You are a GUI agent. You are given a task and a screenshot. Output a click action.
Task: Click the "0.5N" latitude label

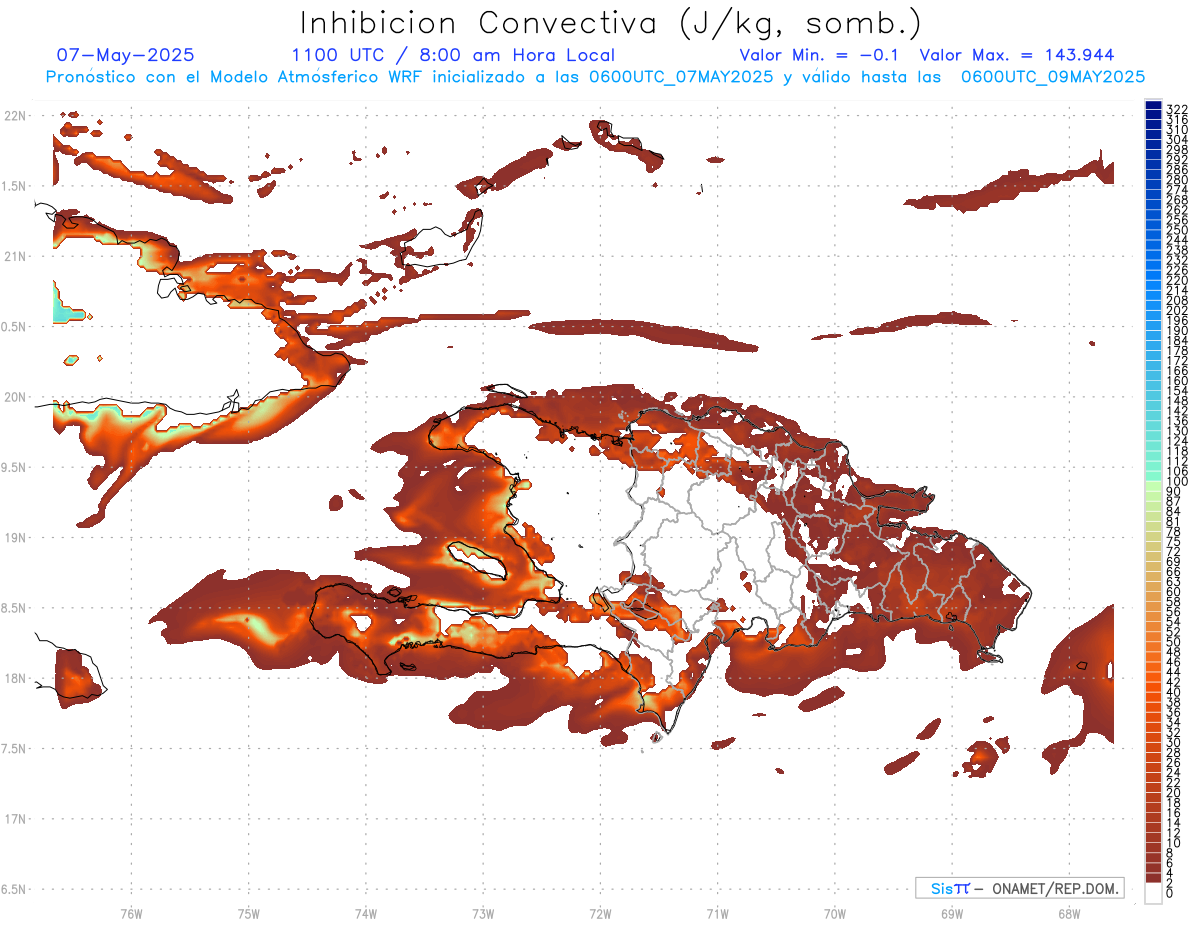[x=15, y=327]
